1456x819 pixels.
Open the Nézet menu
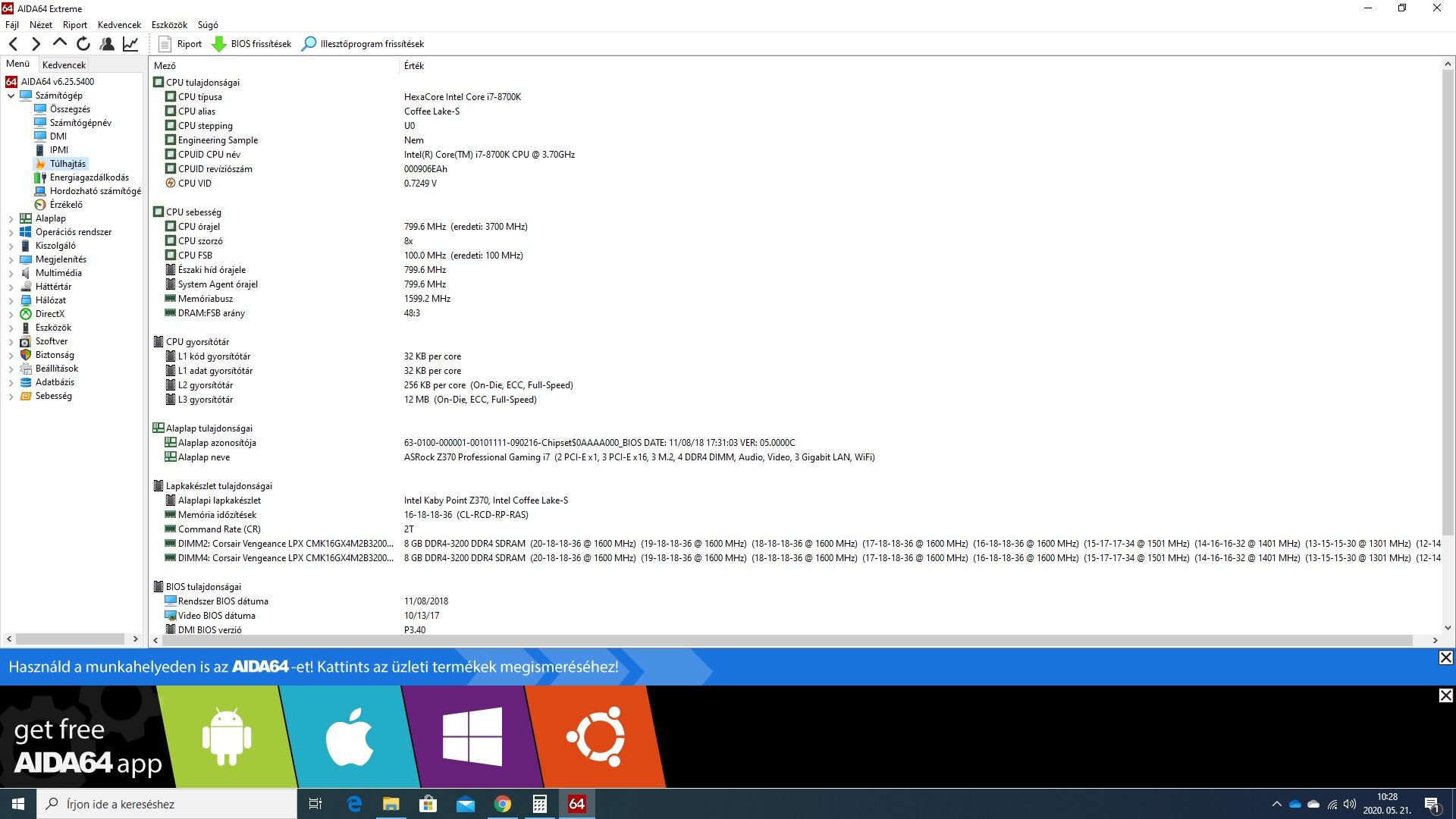(41, 25)
